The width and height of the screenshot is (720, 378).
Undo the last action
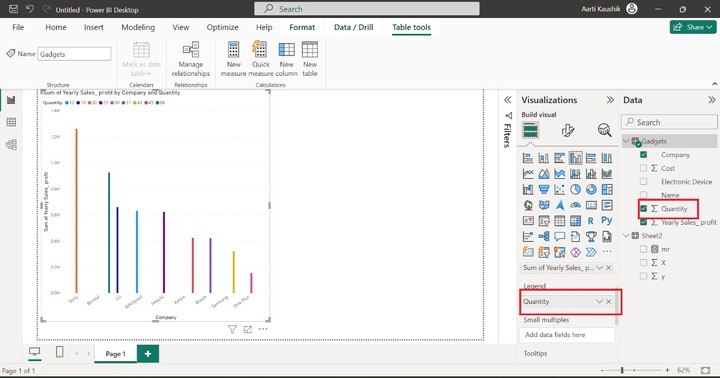[30, 9]
